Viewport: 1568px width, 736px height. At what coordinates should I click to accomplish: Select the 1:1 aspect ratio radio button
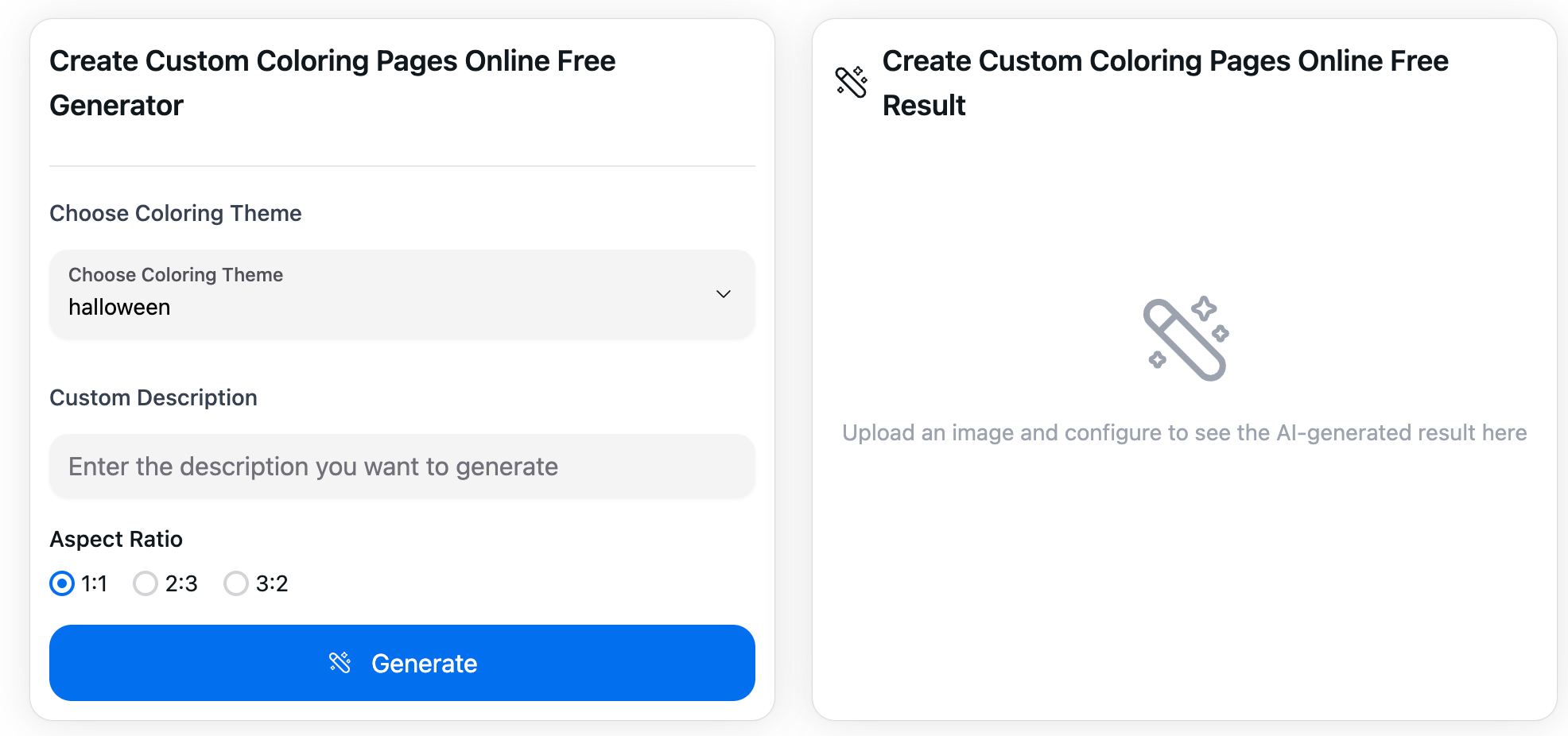[x=62, y=583]
